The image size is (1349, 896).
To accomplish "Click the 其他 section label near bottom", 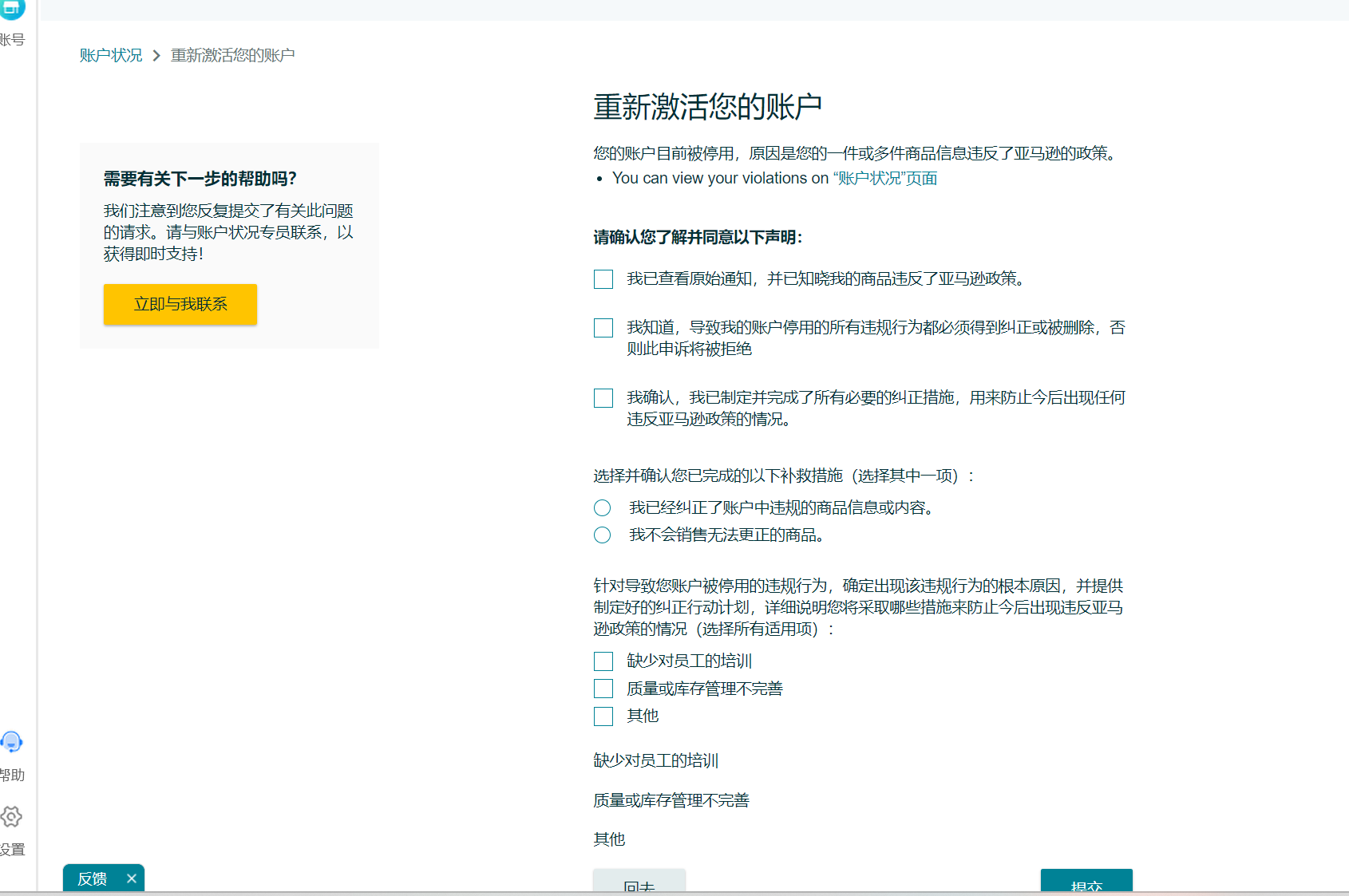I will 609,839.
